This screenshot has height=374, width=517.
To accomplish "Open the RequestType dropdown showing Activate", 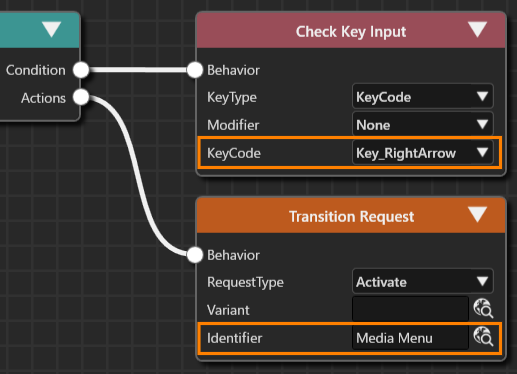I will click(x=423, y=282).
